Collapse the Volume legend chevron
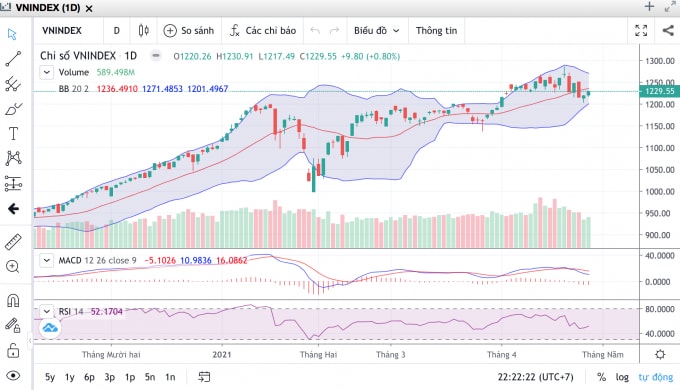The image size is (680, 390). 46,72
